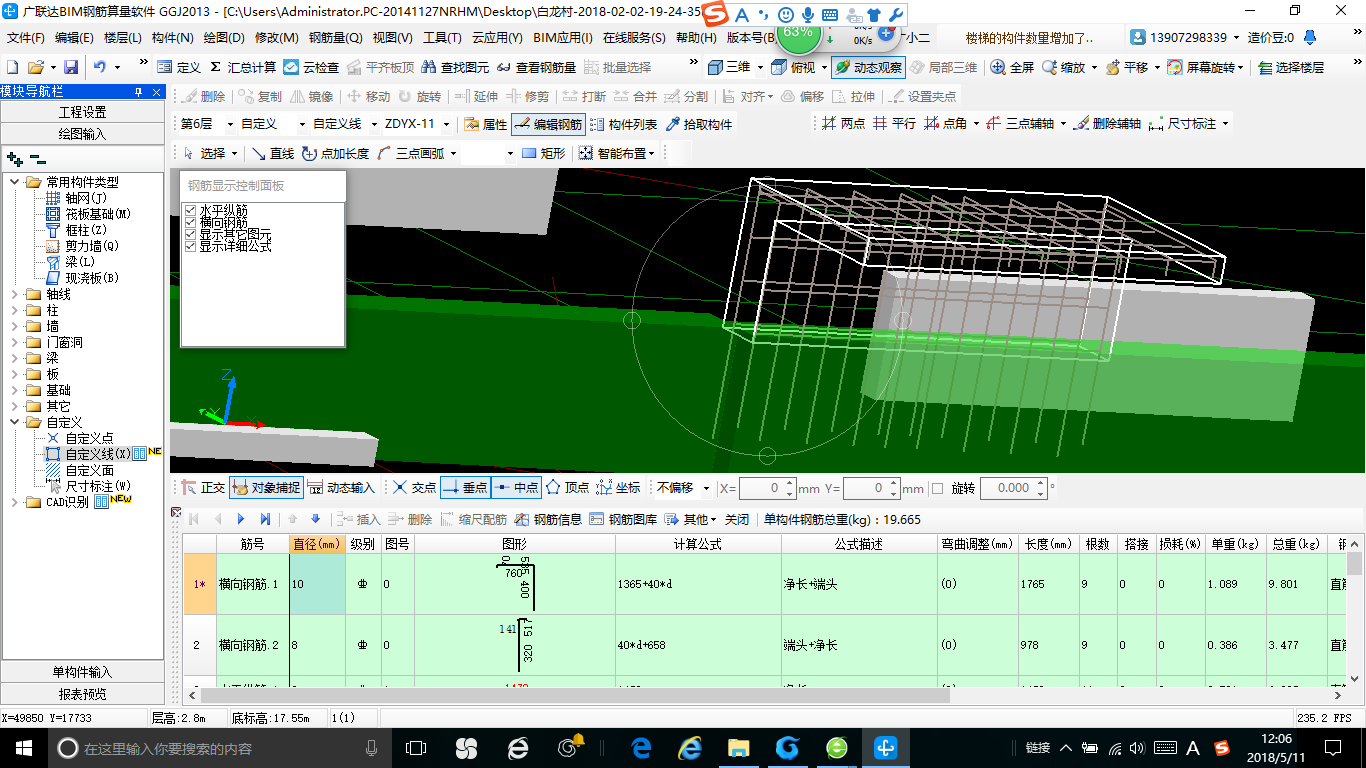Open 查找图元 find element tool

(456, 67)
